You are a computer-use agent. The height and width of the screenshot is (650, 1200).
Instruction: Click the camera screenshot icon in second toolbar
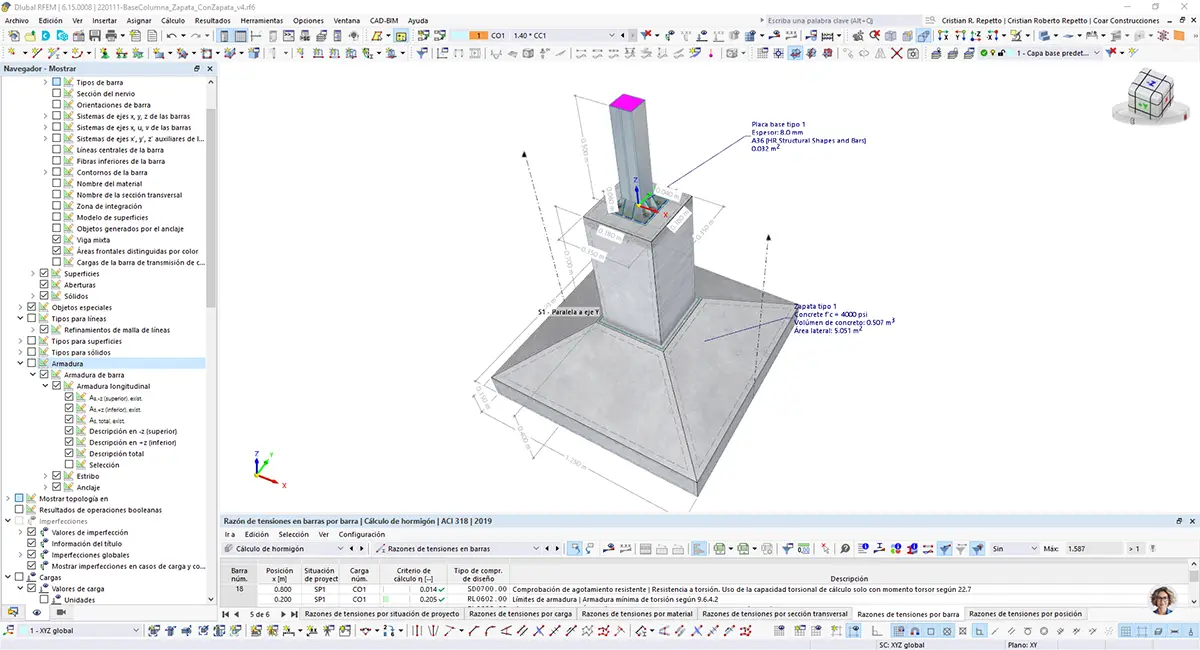coord(913,54)
